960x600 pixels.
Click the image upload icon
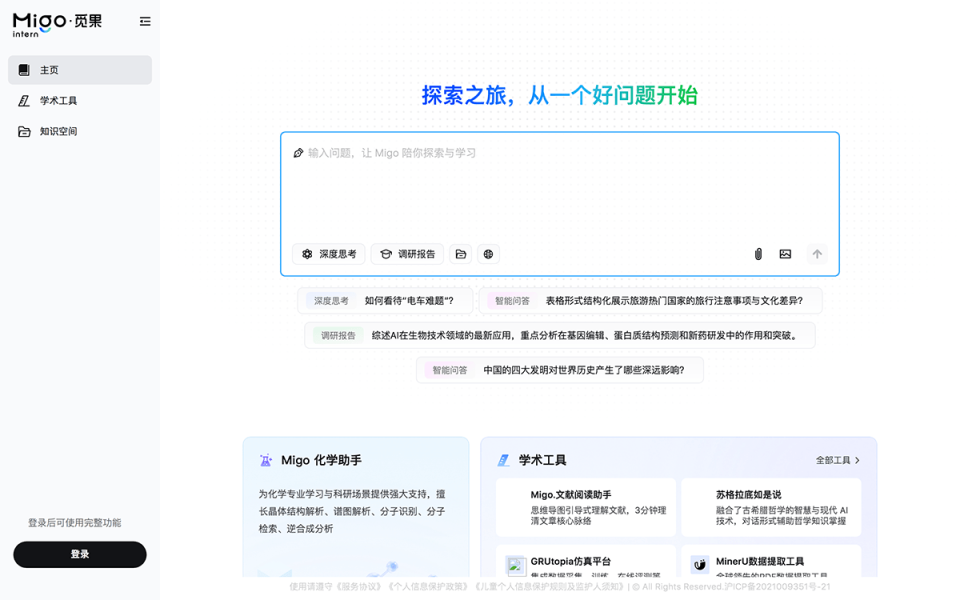coord(786,254)
